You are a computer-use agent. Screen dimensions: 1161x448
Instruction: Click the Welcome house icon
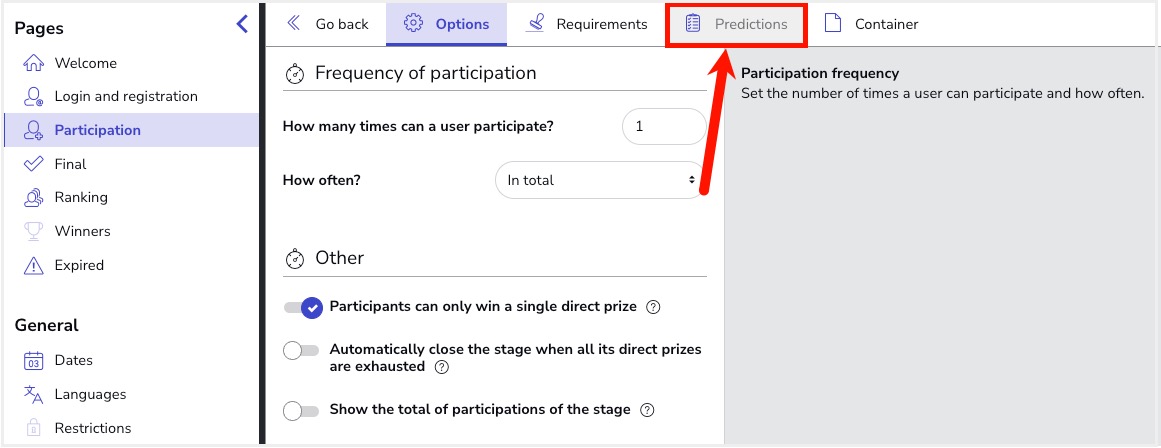tap(33, 63)
